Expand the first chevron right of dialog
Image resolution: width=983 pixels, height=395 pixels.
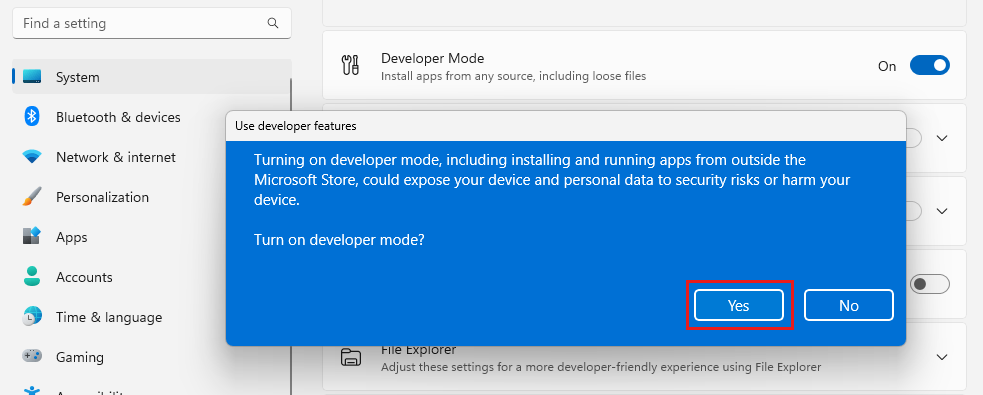942,138
